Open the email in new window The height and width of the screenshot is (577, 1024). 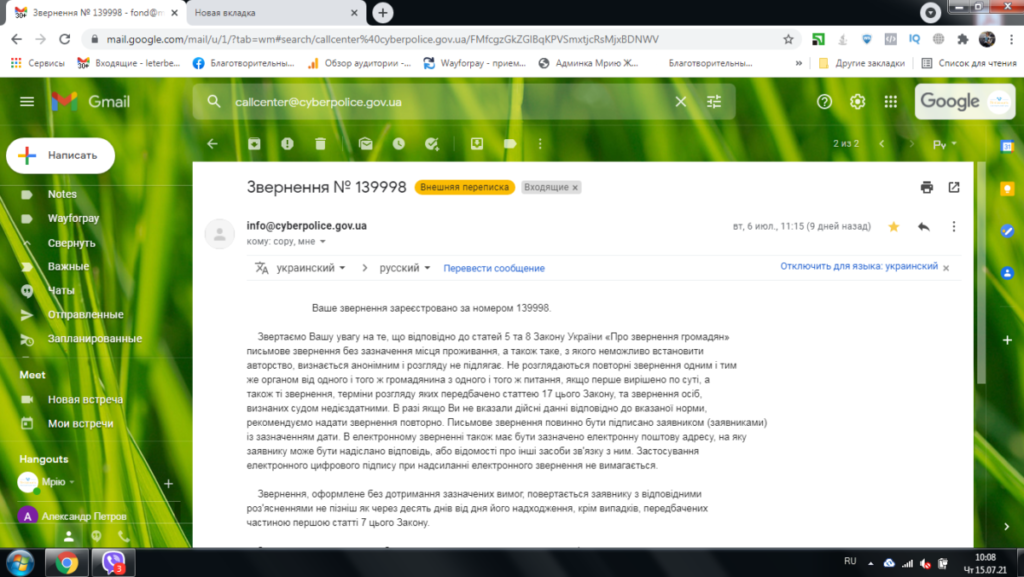pos(954,187)
